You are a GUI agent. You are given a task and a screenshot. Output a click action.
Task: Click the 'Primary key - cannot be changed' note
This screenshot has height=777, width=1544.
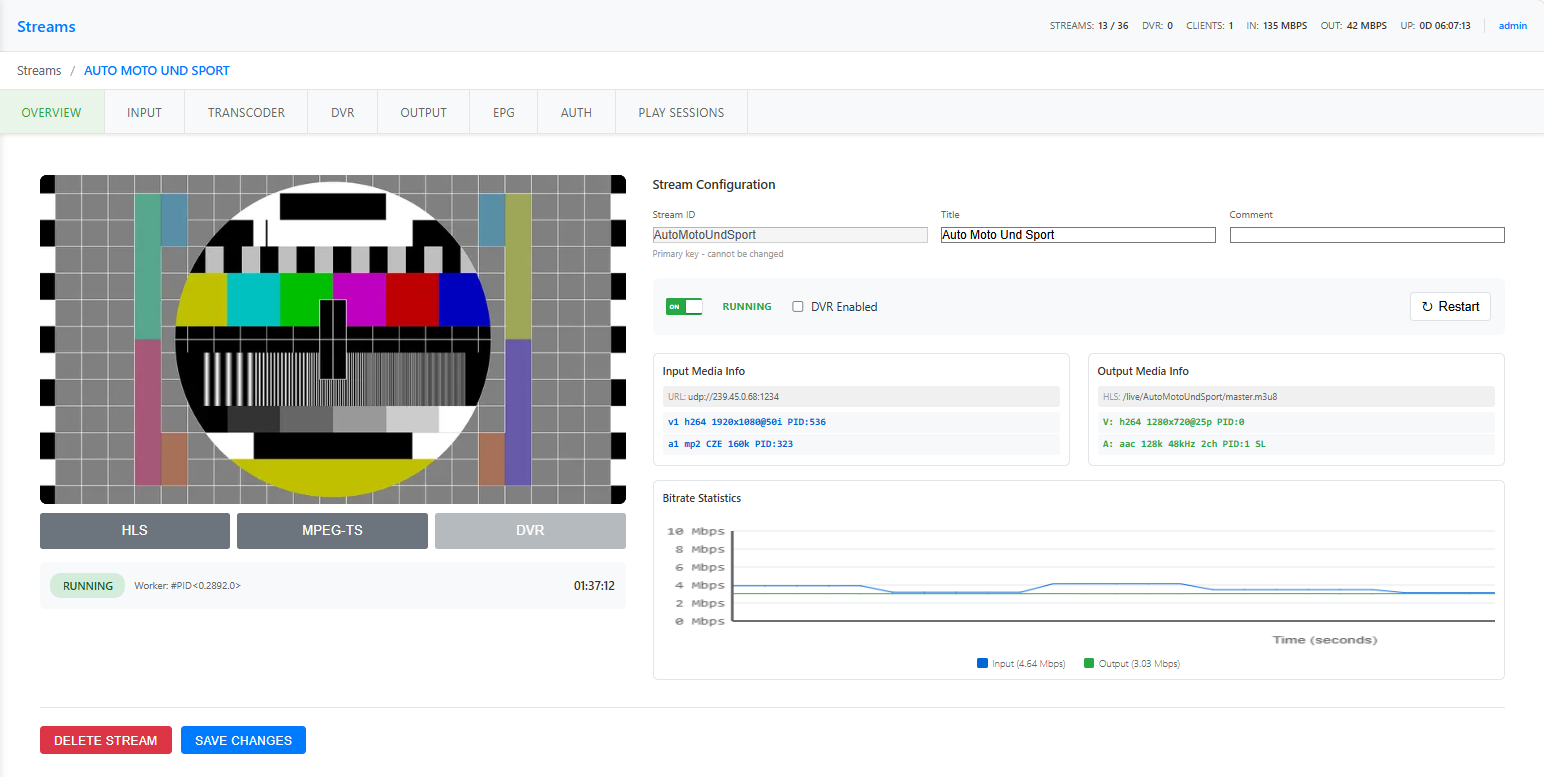(x=718, y=254)
